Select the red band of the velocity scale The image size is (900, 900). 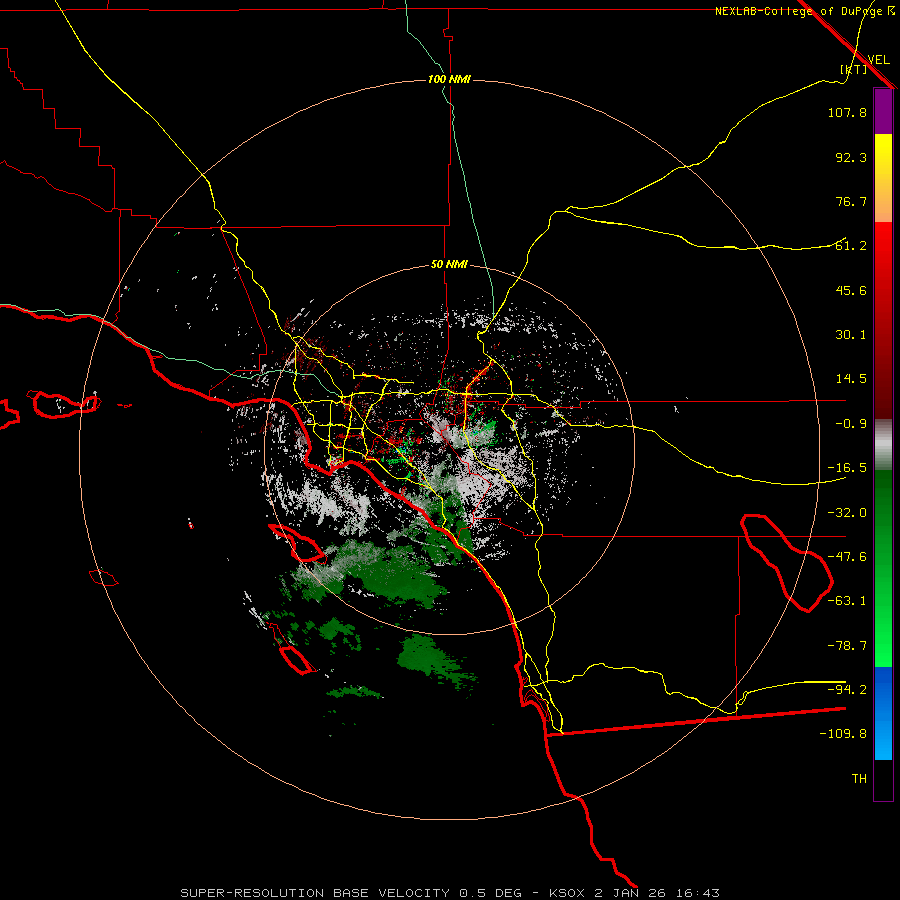click(x=883, y=320)
